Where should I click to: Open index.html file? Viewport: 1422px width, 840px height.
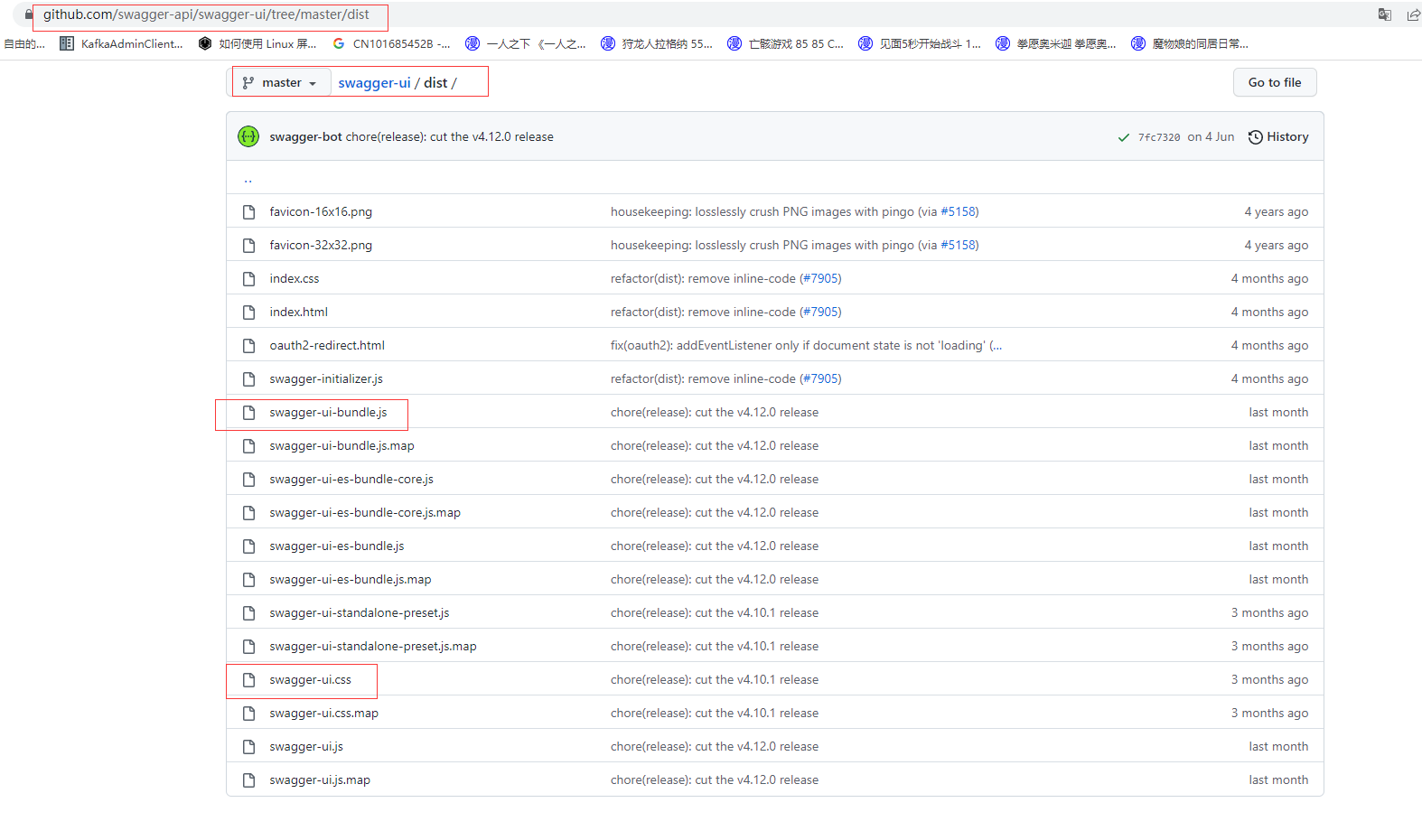[298, 313]
